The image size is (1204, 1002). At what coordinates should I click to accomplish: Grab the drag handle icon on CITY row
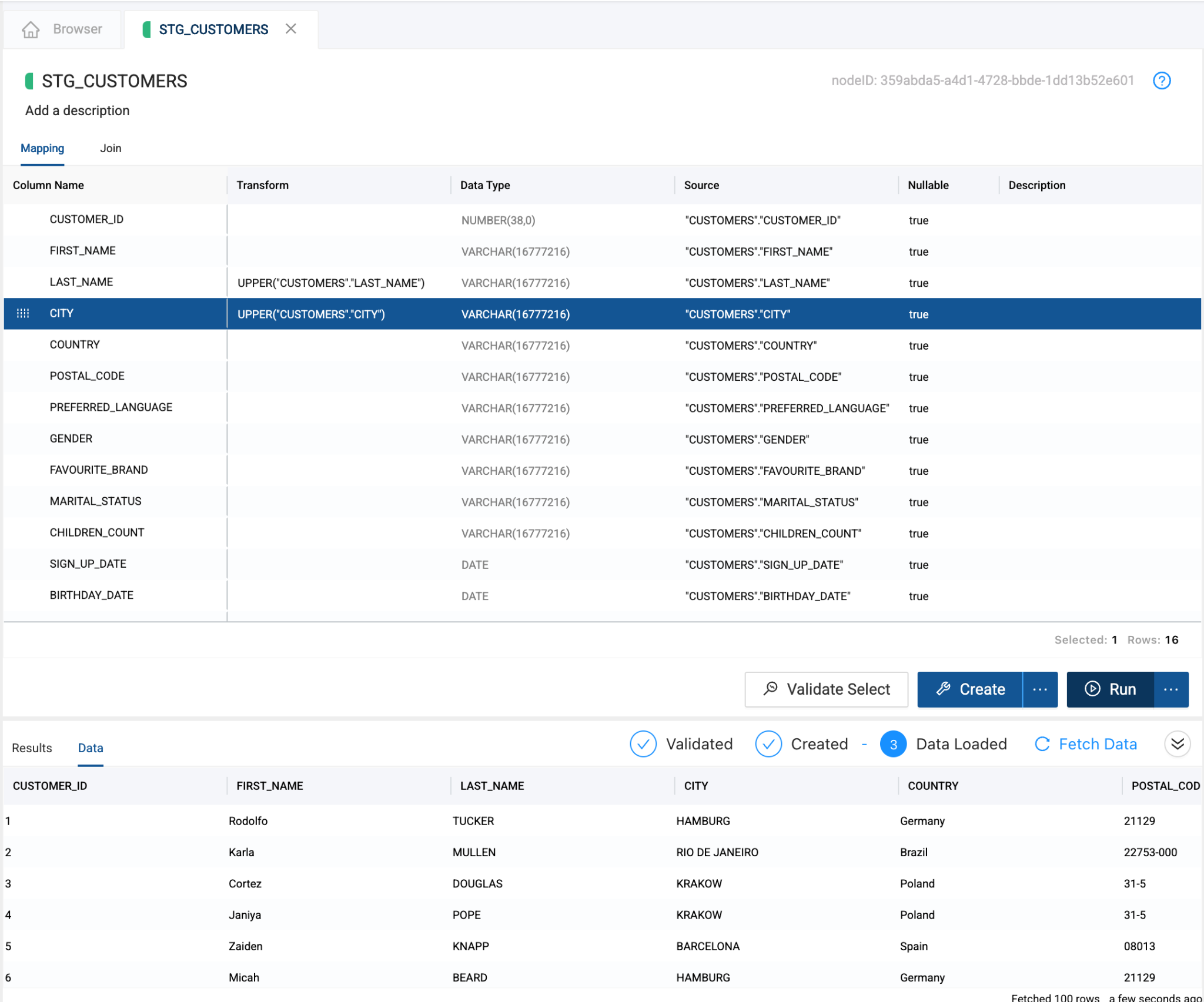(x=23, y=313)
